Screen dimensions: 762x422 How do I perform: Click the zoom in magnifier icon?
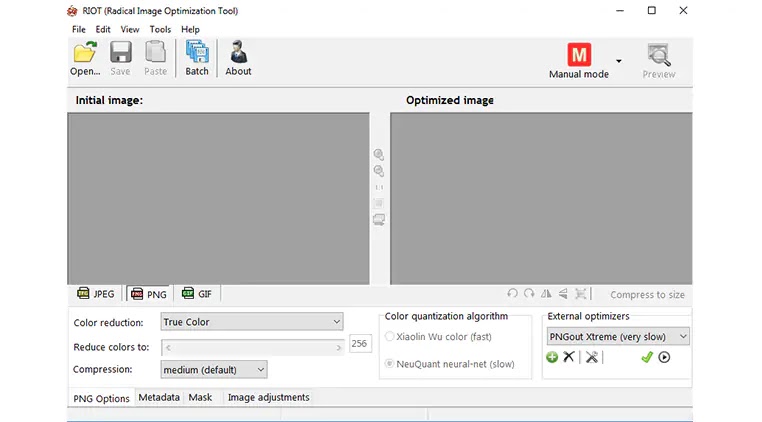pyautogui.click(x=379, y=155)
